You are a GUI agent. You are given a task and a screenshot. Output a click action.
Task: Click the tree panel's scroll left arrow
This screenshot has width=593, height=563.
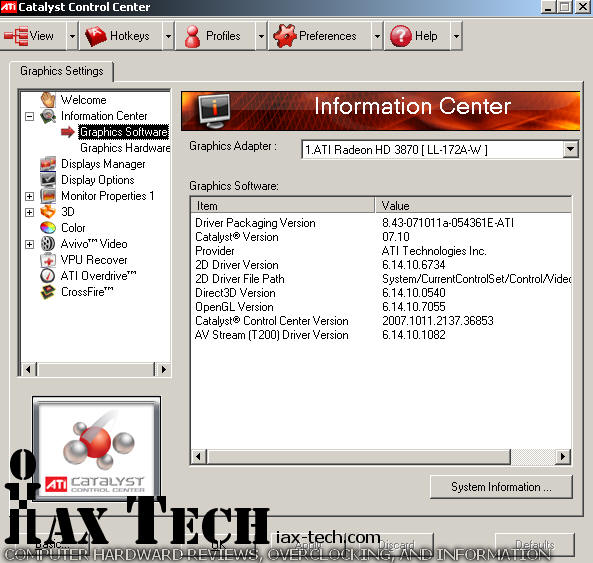point(28,369)
